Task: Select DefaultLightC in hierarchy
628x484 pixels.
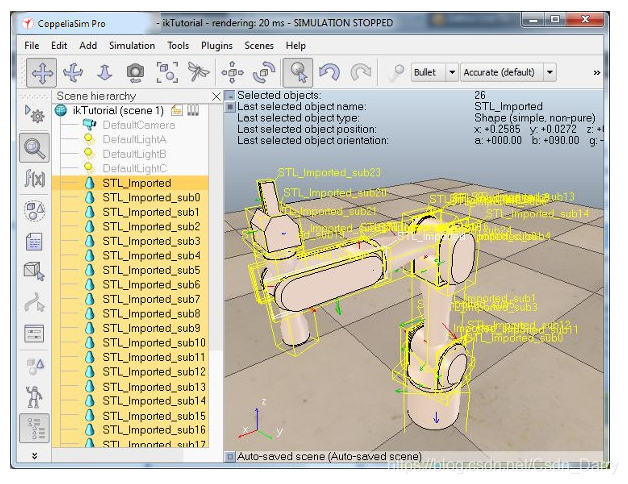Action: [135, 168]
